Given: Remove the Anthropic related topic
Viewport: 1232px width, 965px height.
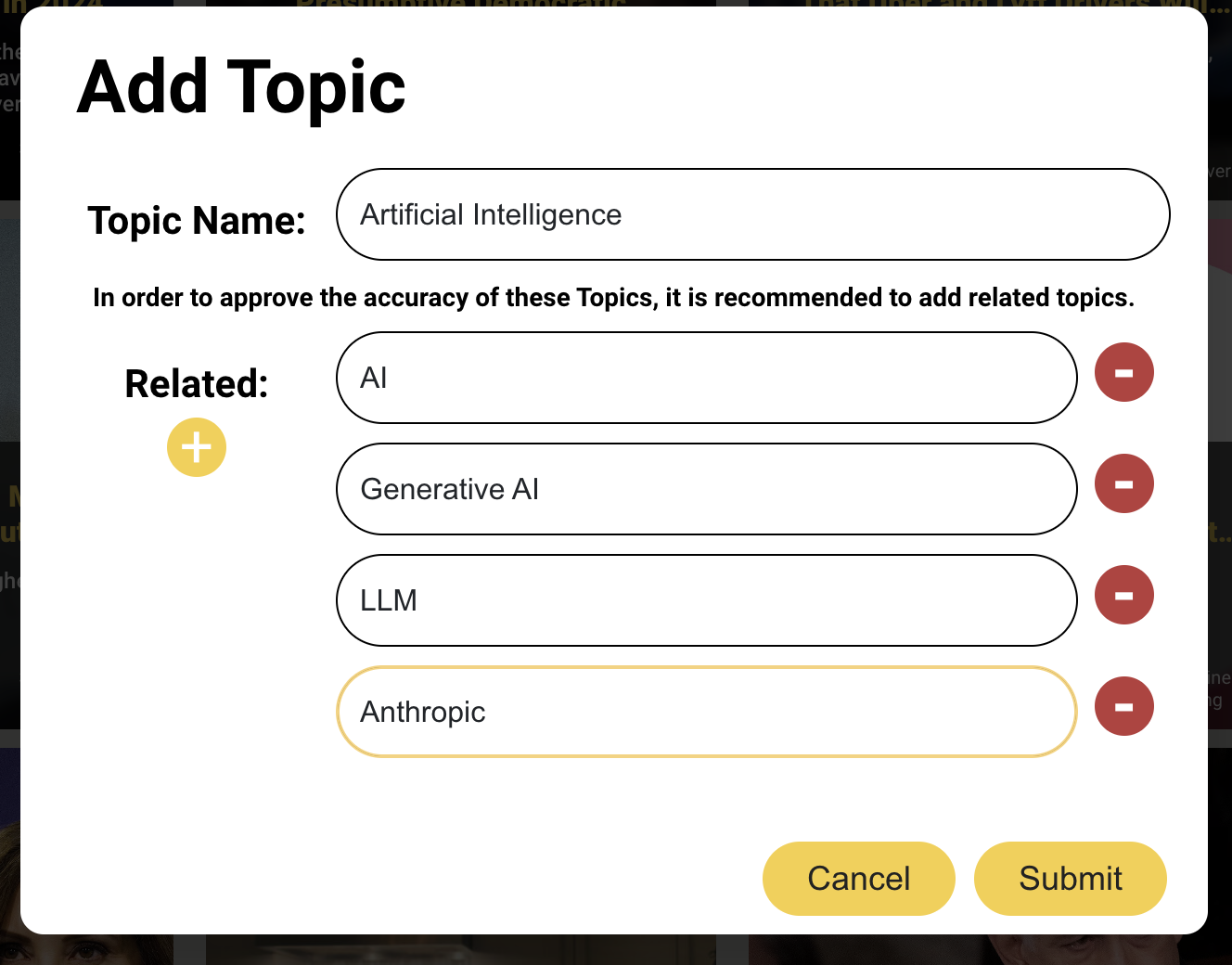Looking at the screenshot, I should coord(1123,707).
